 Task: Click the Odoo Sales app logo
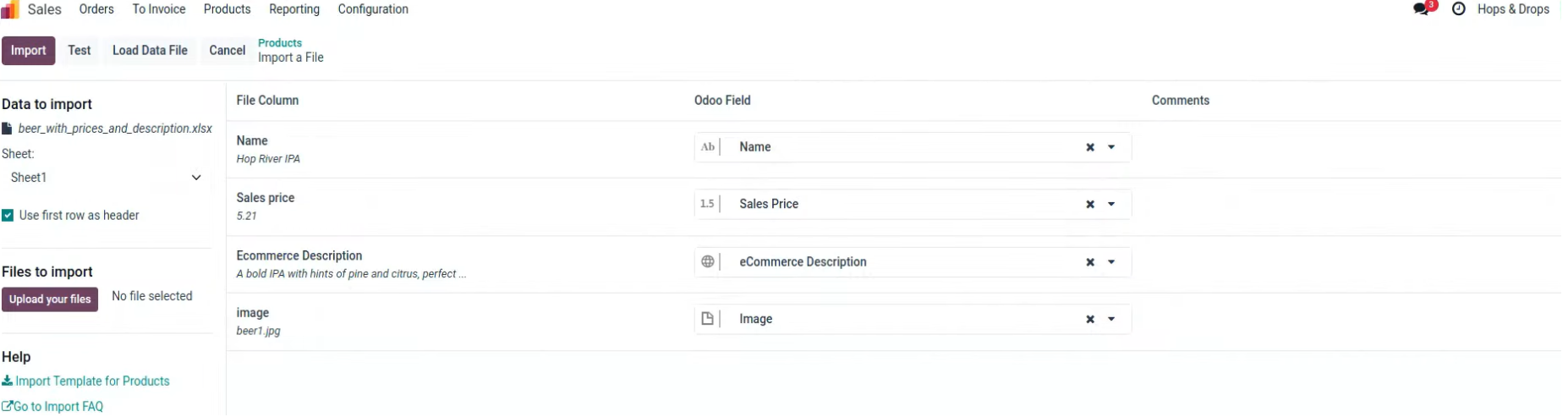pyautogui.click(x=10, y=9)
